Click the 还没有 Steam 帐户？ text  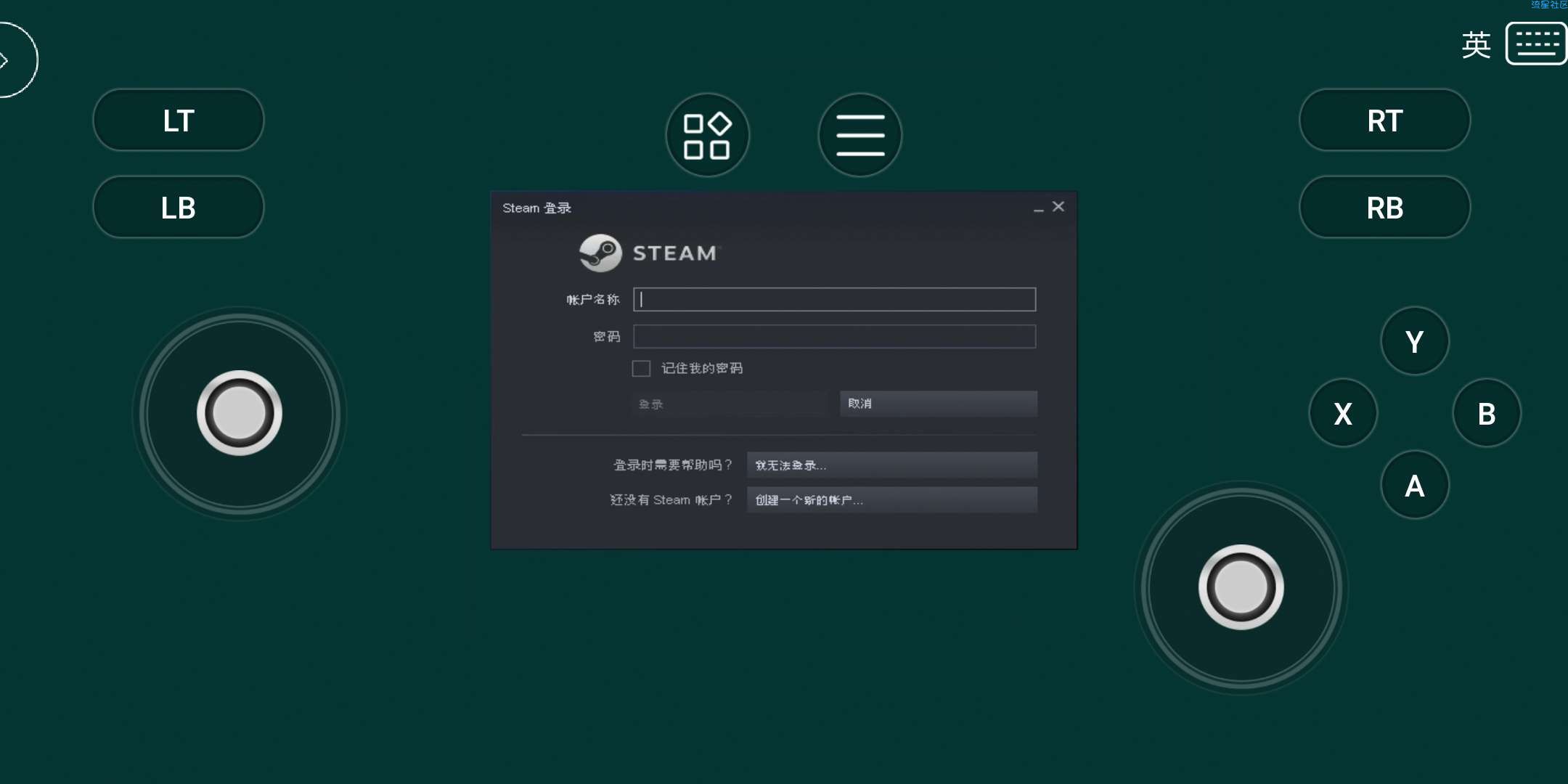click(671, 499)
